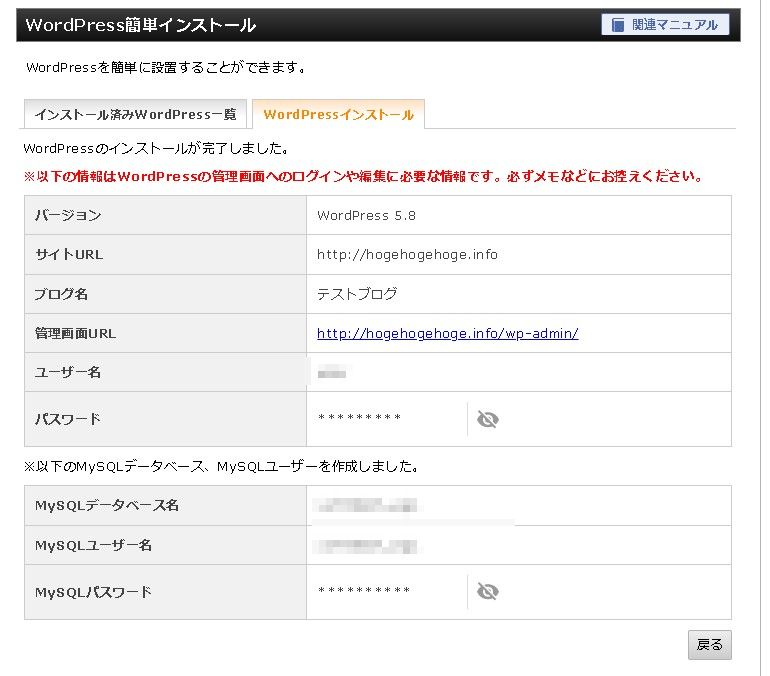
Task: Click the WordPress簡単インストール header title
Action: 140,25
